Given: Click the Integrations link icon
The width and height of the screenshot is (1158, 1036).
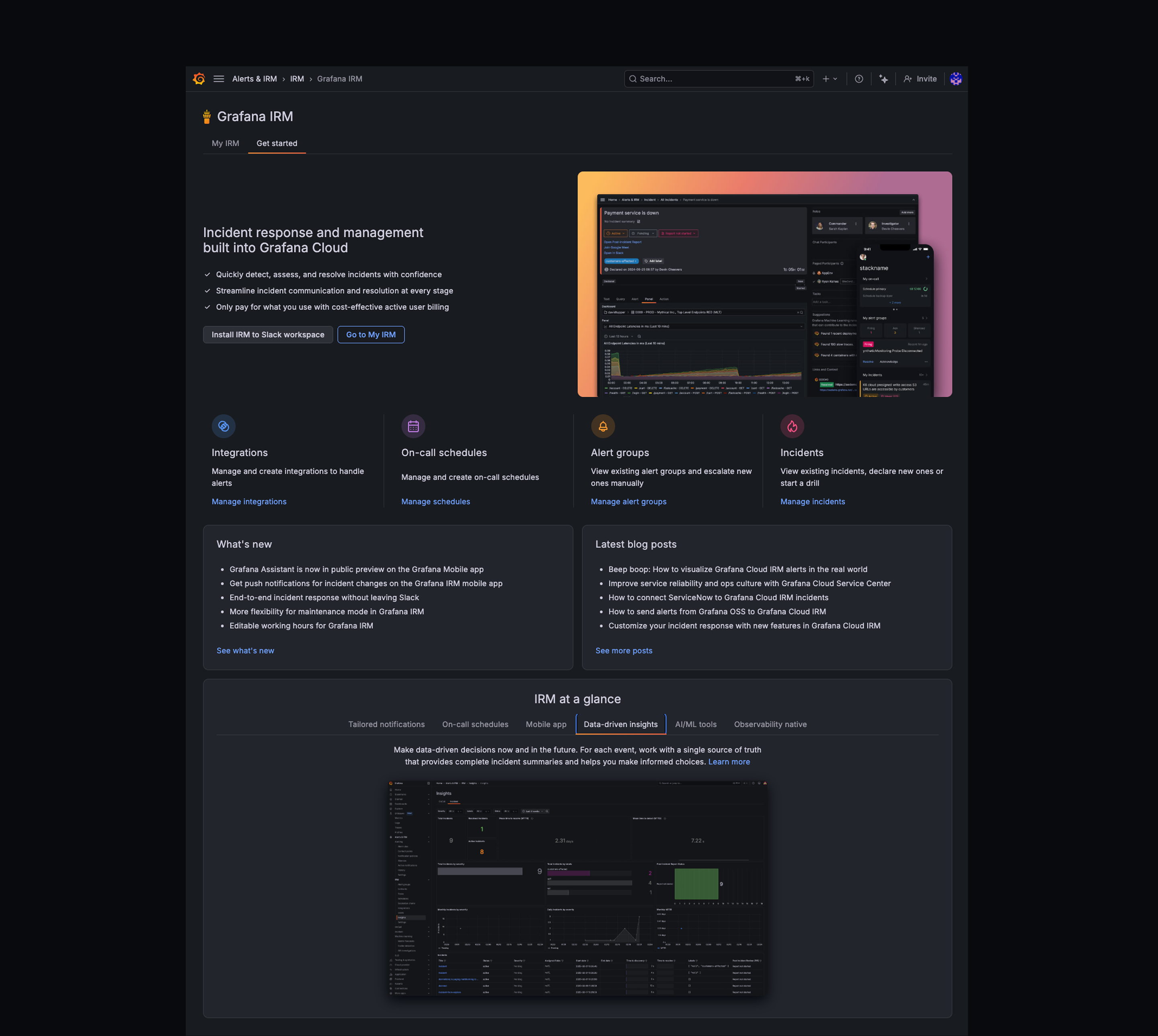Looking at the screenshot, I should (224, 426).
